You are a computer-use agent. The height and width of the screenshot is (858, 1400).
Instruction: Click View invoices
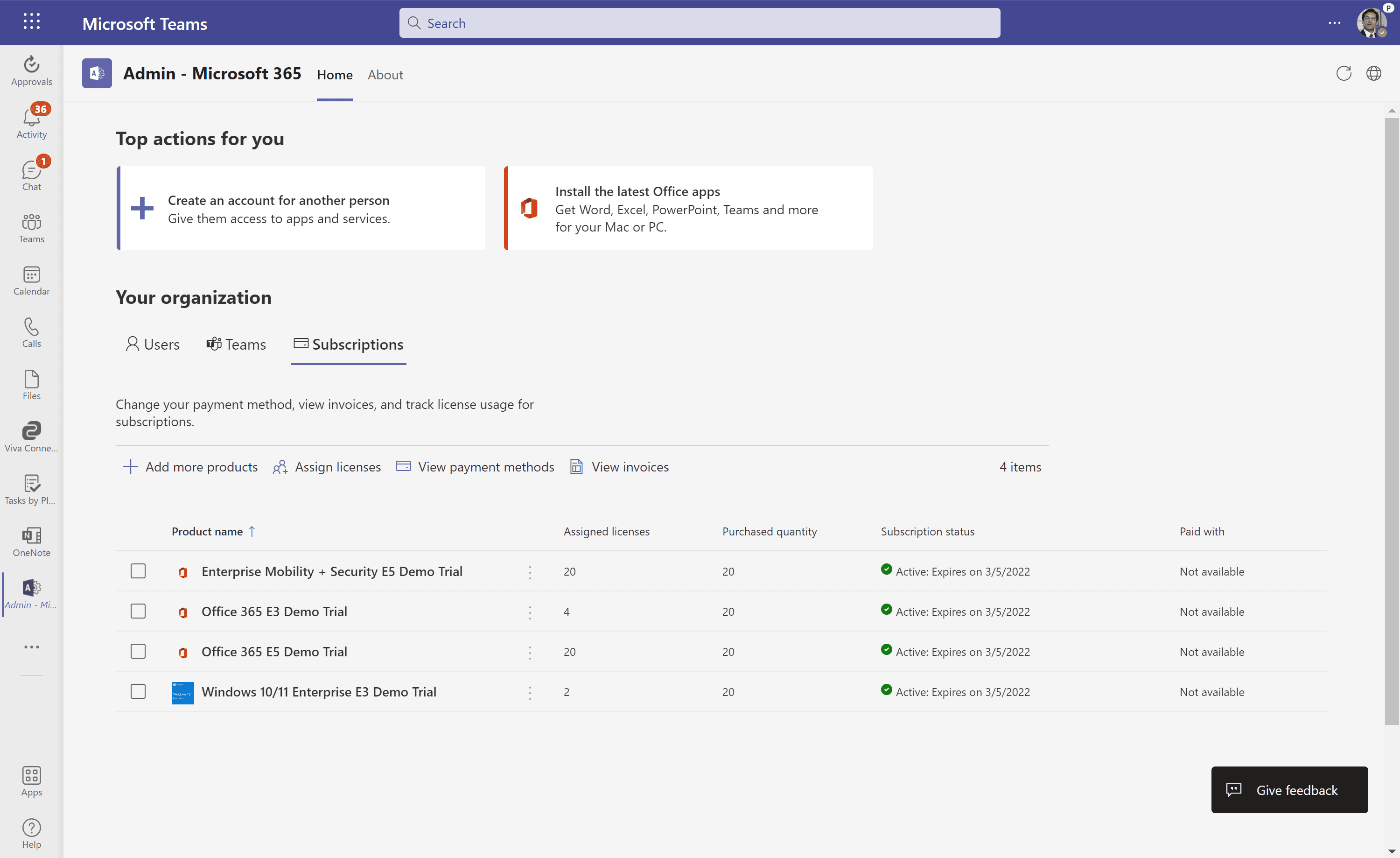point(619,467)
